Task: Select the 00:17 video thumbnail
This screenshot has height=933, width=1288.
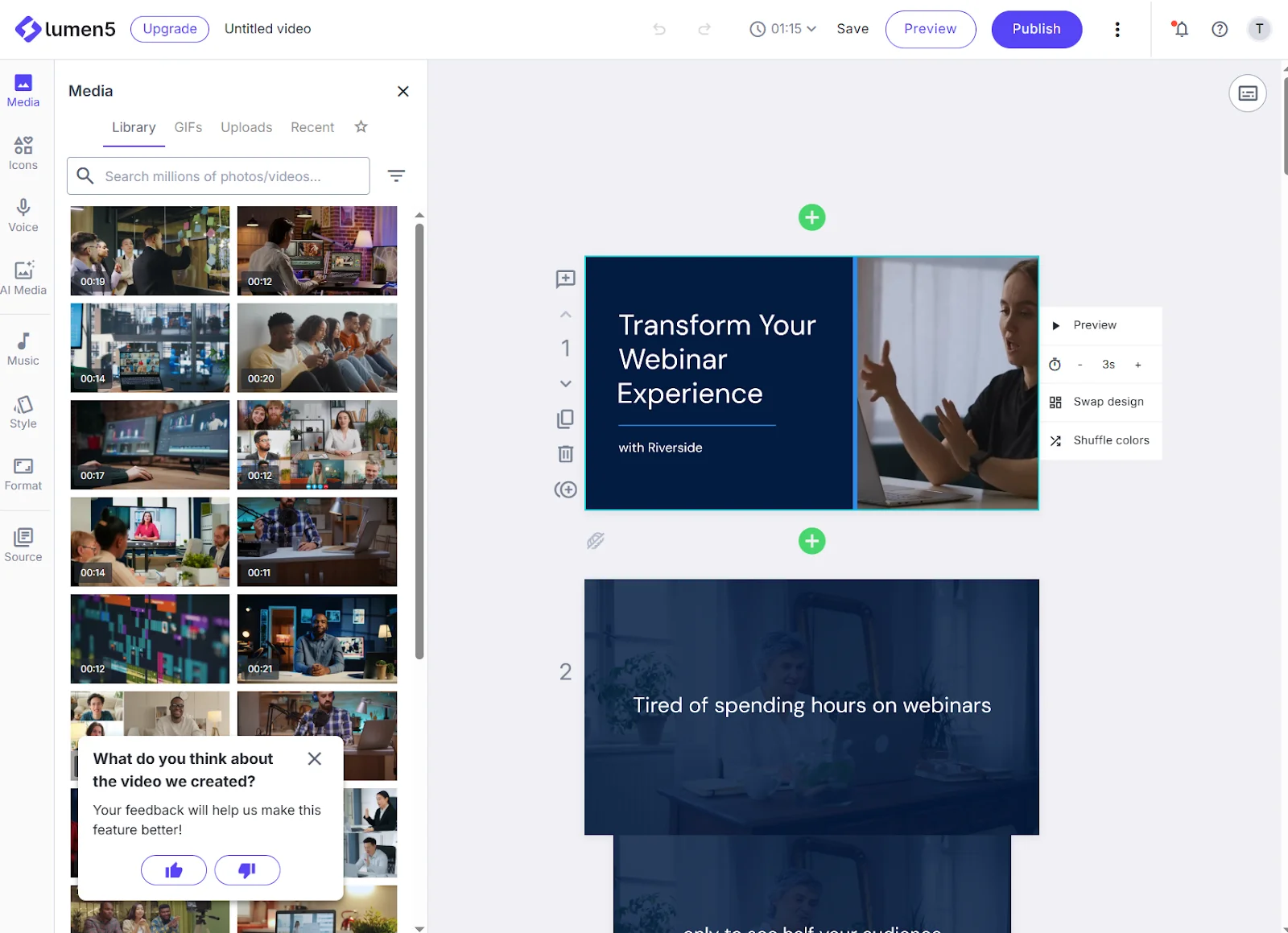Action: coord(150,444)
